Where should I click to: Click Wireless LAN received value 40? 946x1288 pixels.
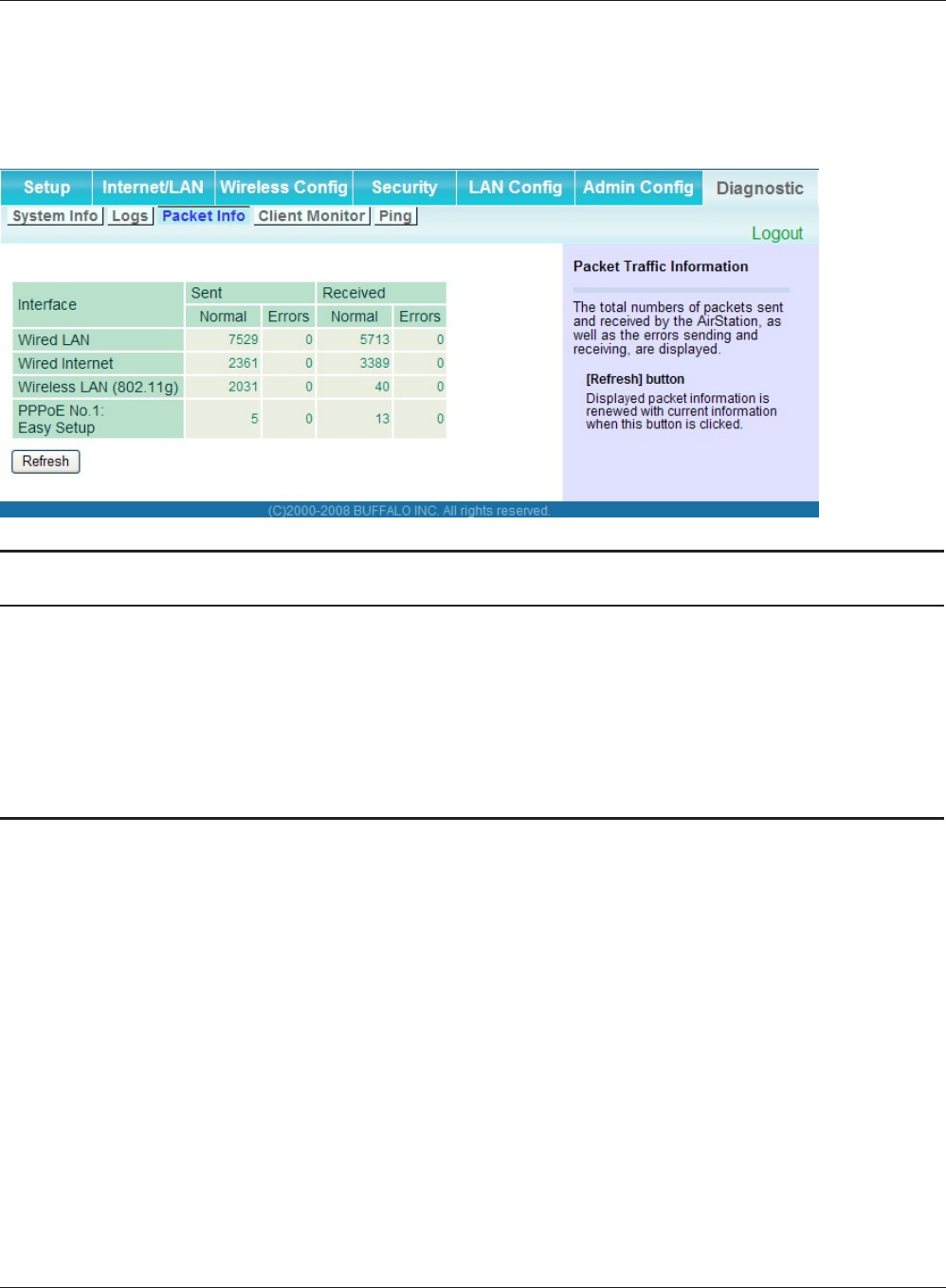click(x=382, y=387)
